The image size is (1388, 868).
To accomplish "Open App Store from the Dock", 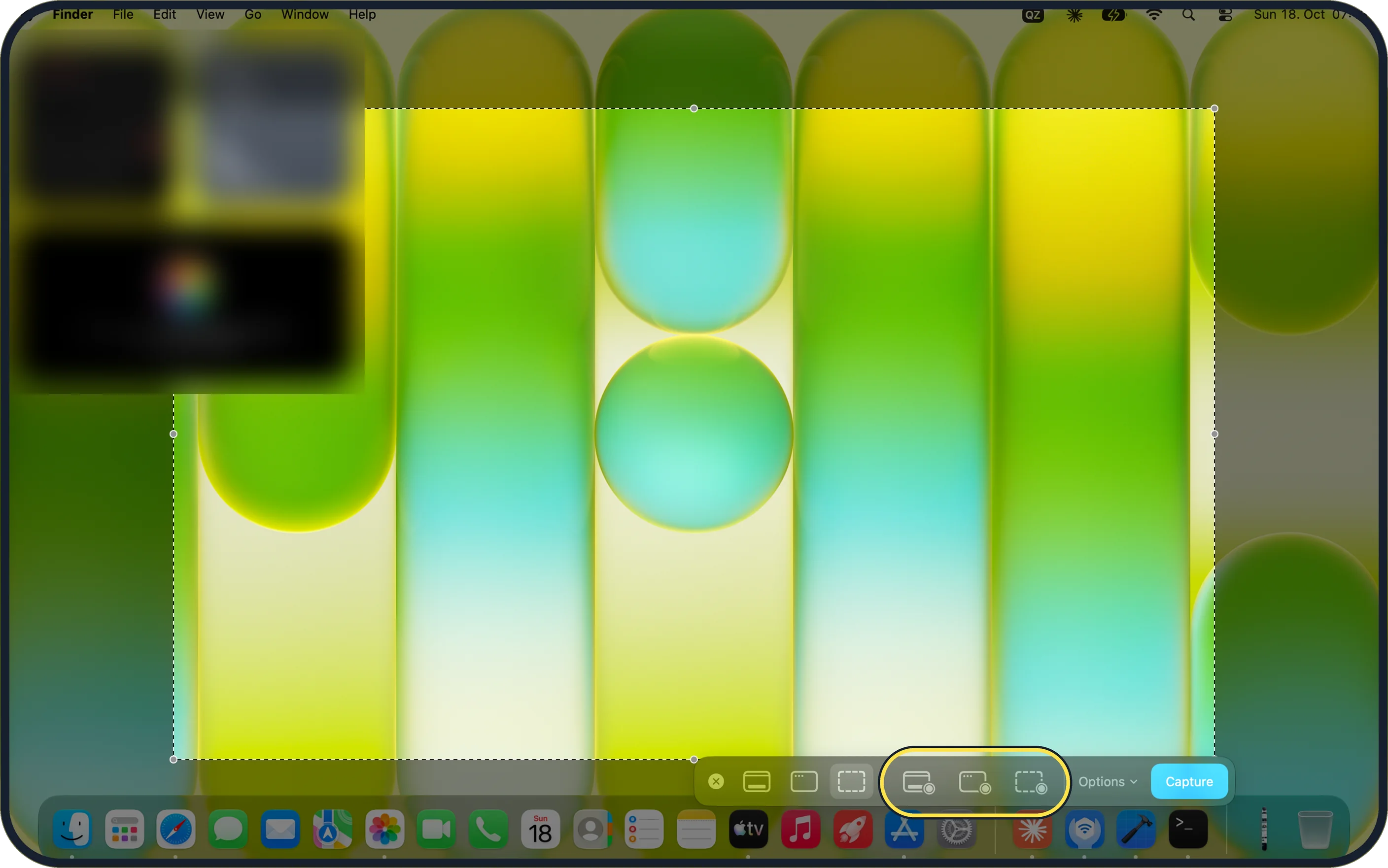I will (x=904, y=829).
